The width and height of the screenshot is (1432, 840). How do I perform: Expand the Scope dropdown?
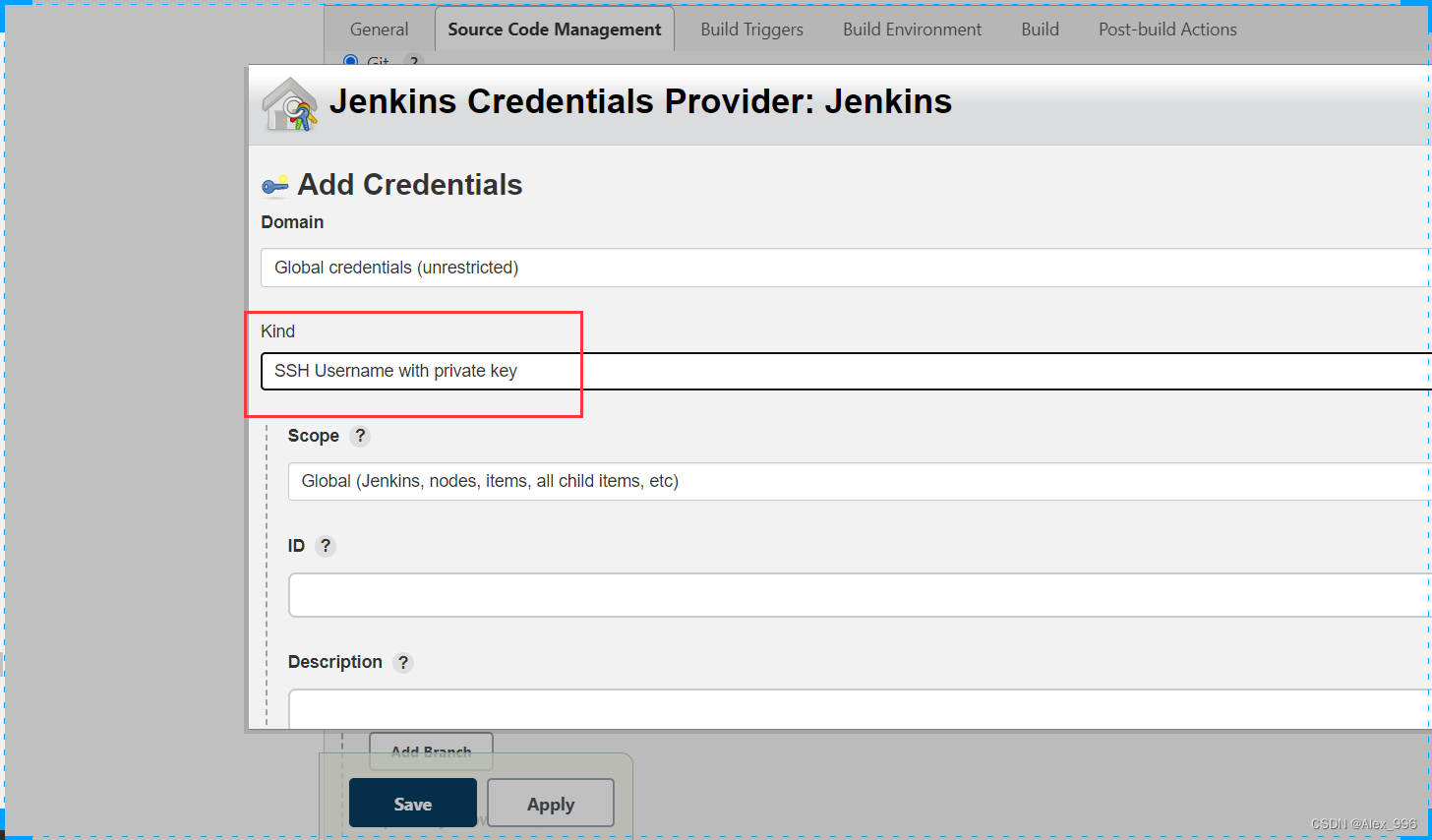coord(860,481)
